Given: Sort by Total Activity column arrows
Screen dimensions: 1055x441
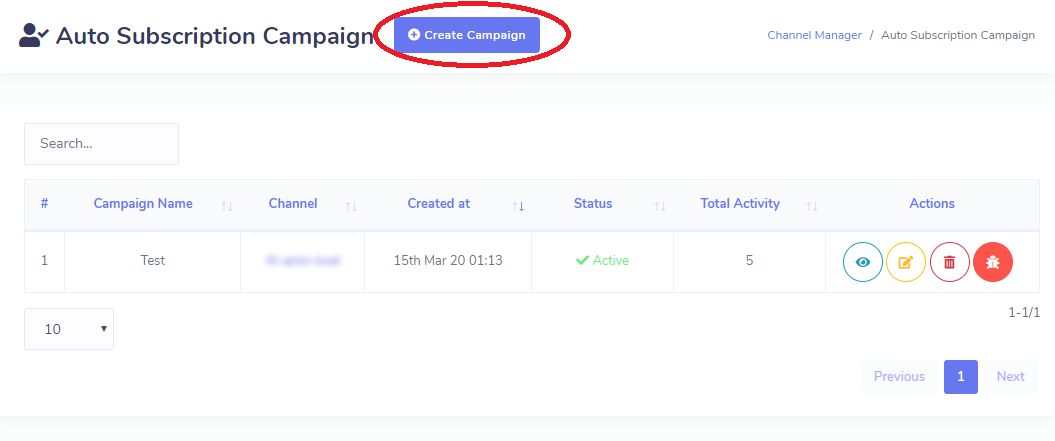Looking at the screenshot, I should (x=812, y=206).
